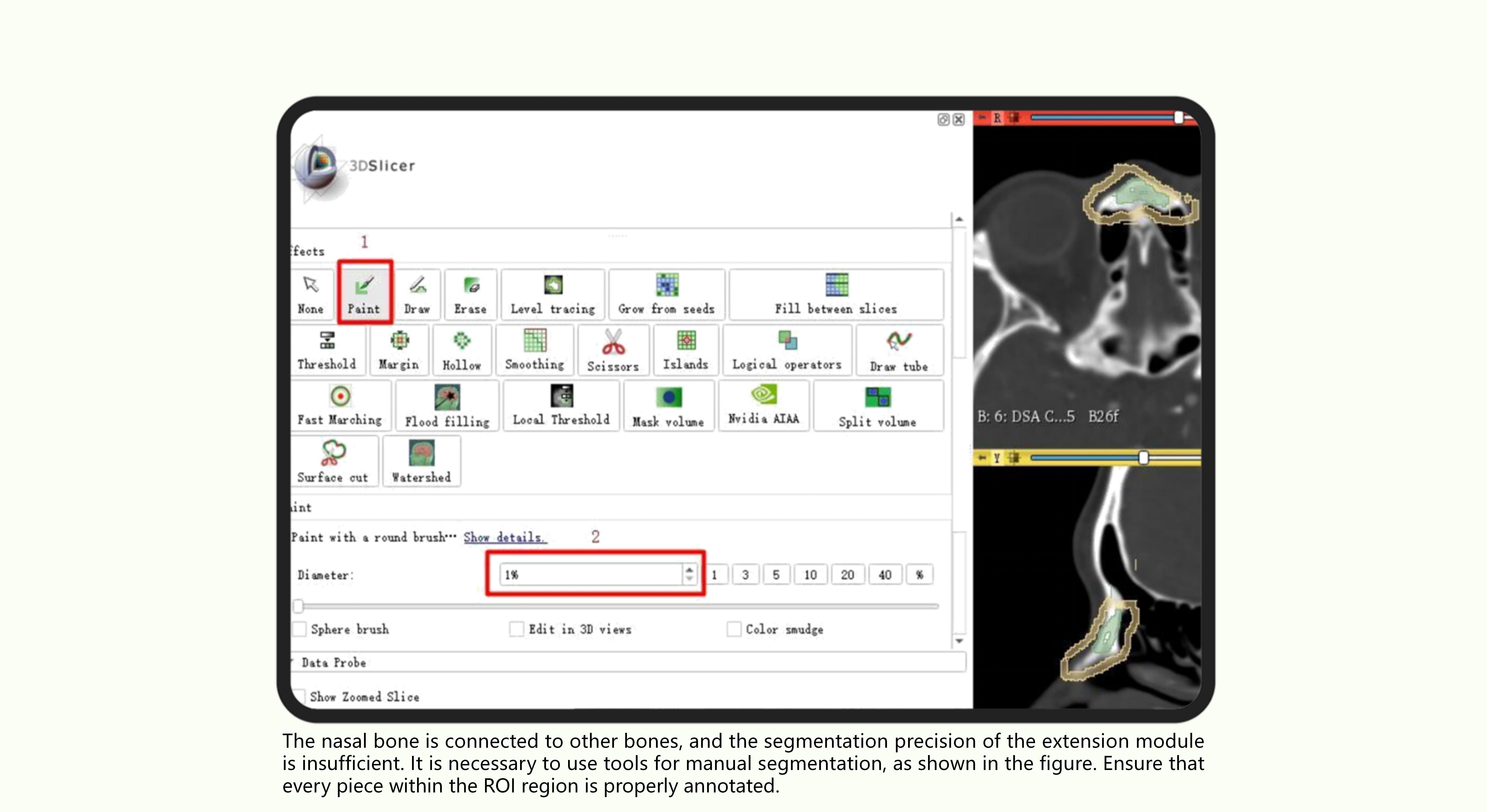Set brush diameter preset to 3

click(x=745, y=575)
